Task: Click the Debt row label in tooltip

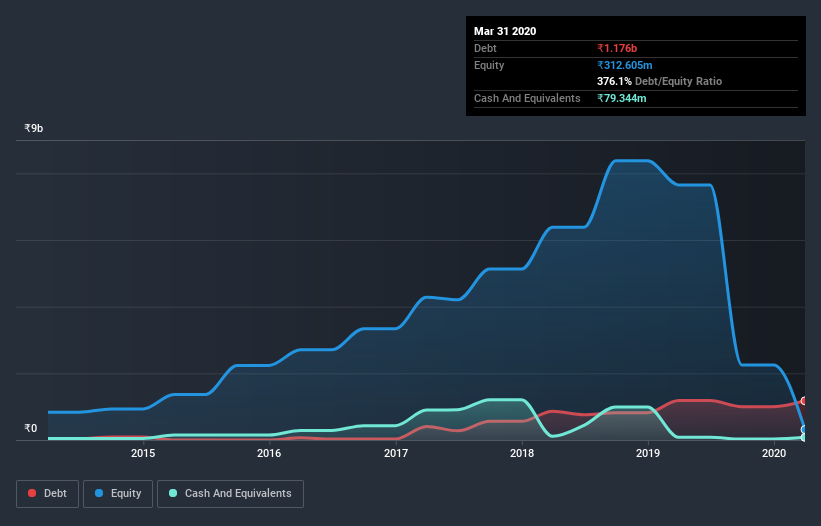Action: pos(485,48)
